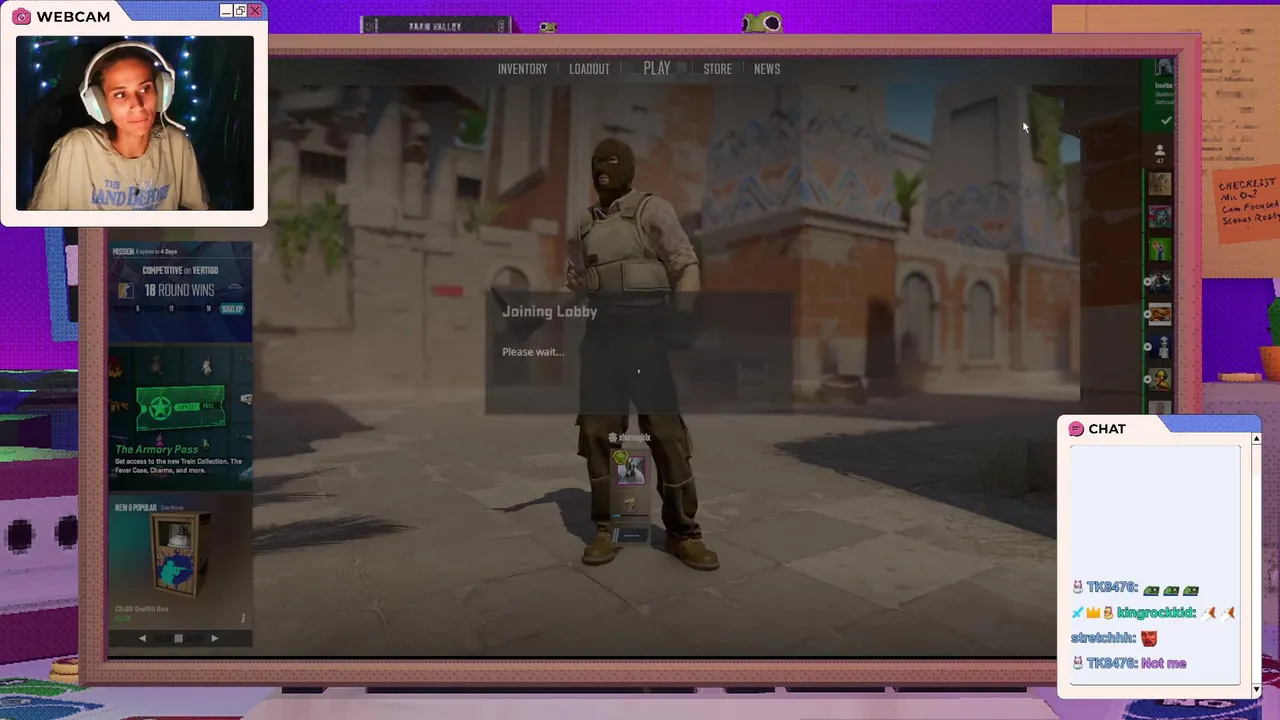Select the yellow headphones friend avatar
This screenshot has height=720, width=1280.
coord(1160,381)
